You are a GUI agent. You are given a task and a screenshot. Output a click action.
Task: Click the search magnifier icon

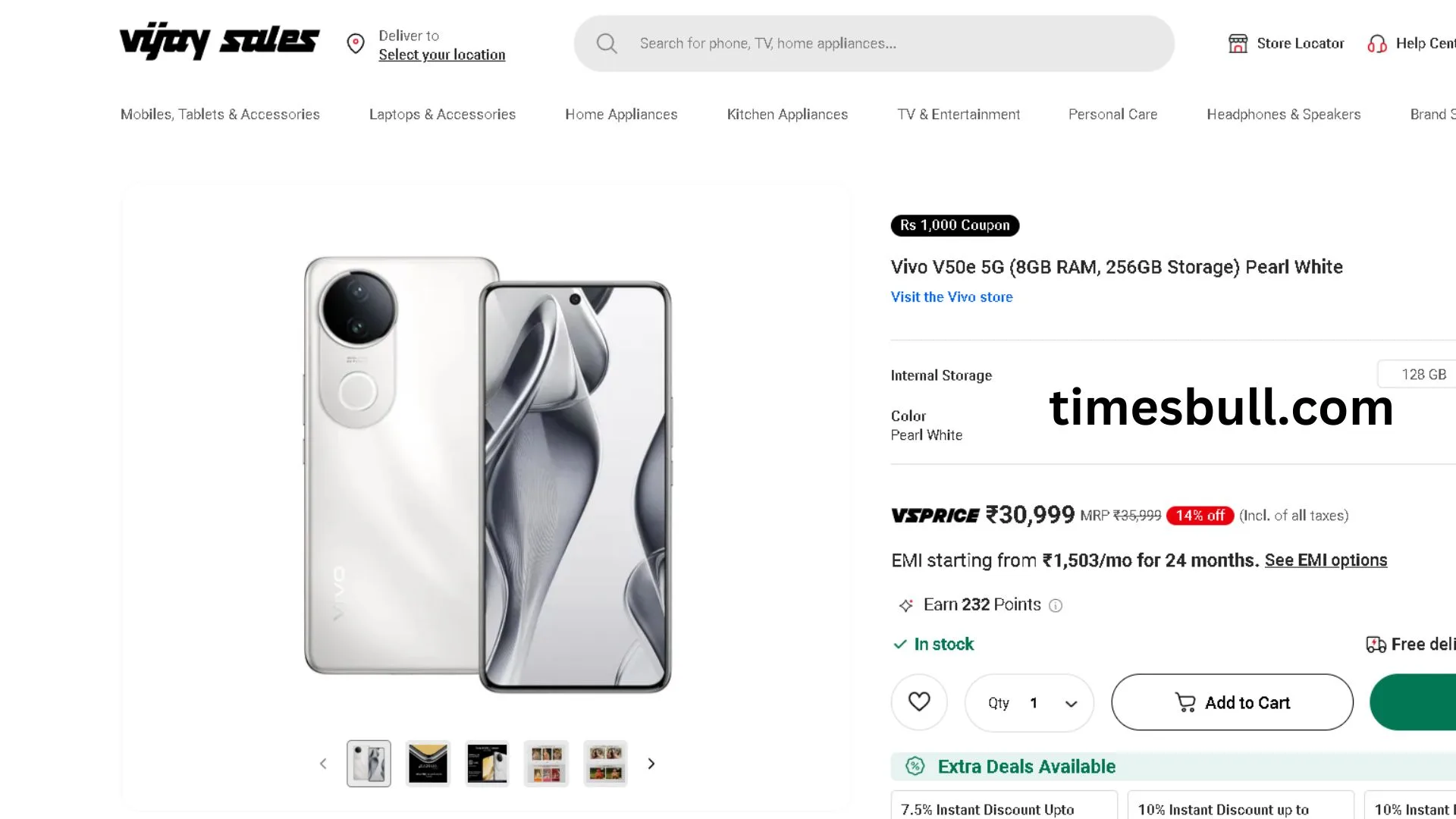[607, 43]
